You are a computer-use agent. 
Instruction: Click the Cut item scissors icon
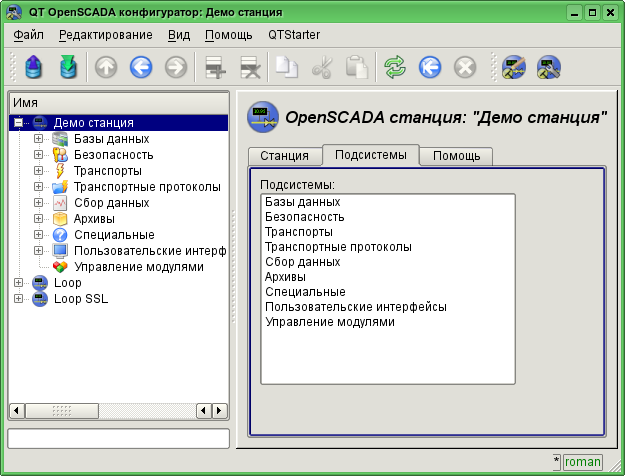coord(322,67)
